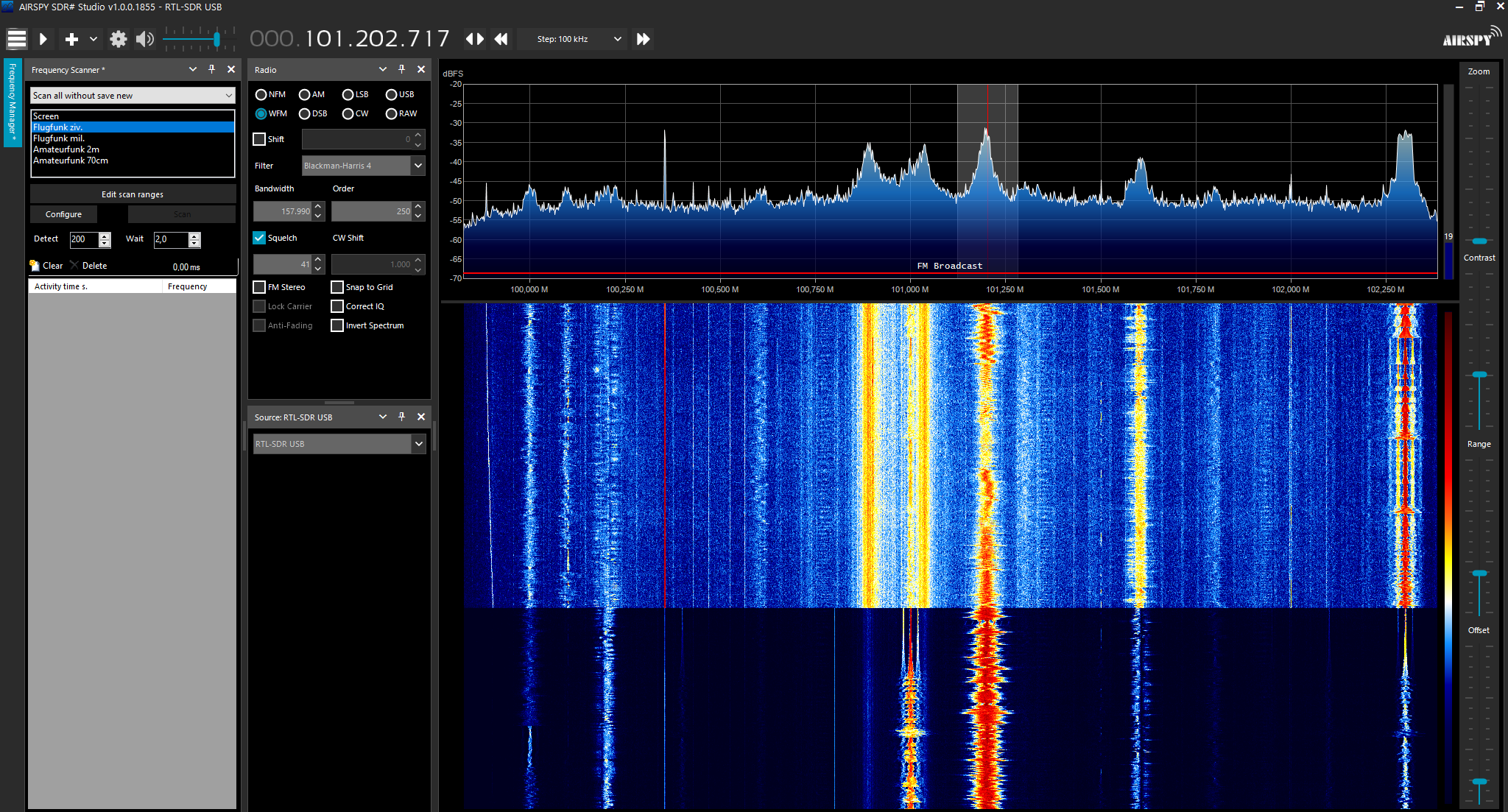The width and height of the screenshot is (1508, 812).
Task: Open the Frequency Manager side tab
Action: coord(13,102)
